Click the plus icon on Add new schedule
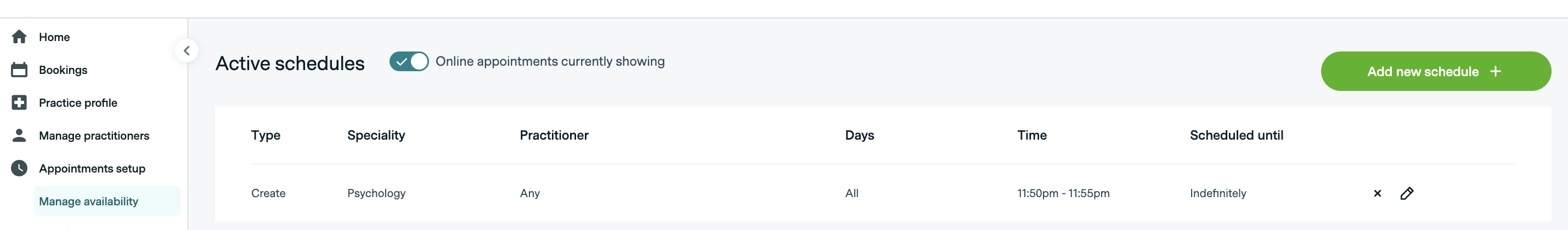The height and width of the screenshot is (230, 1568). click(1495, 72)
